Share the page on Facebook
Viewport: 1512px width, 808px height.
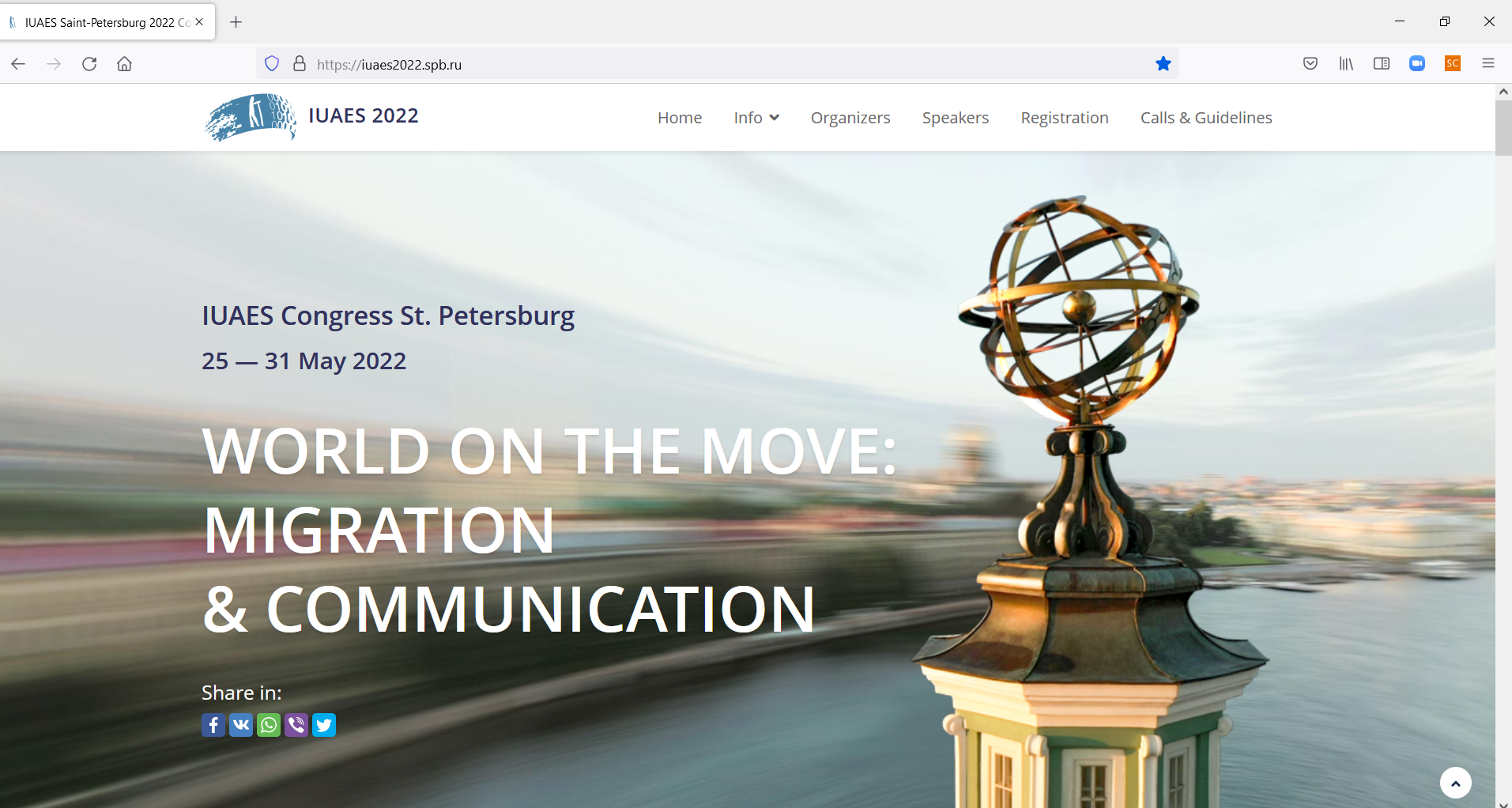point(213,725)
